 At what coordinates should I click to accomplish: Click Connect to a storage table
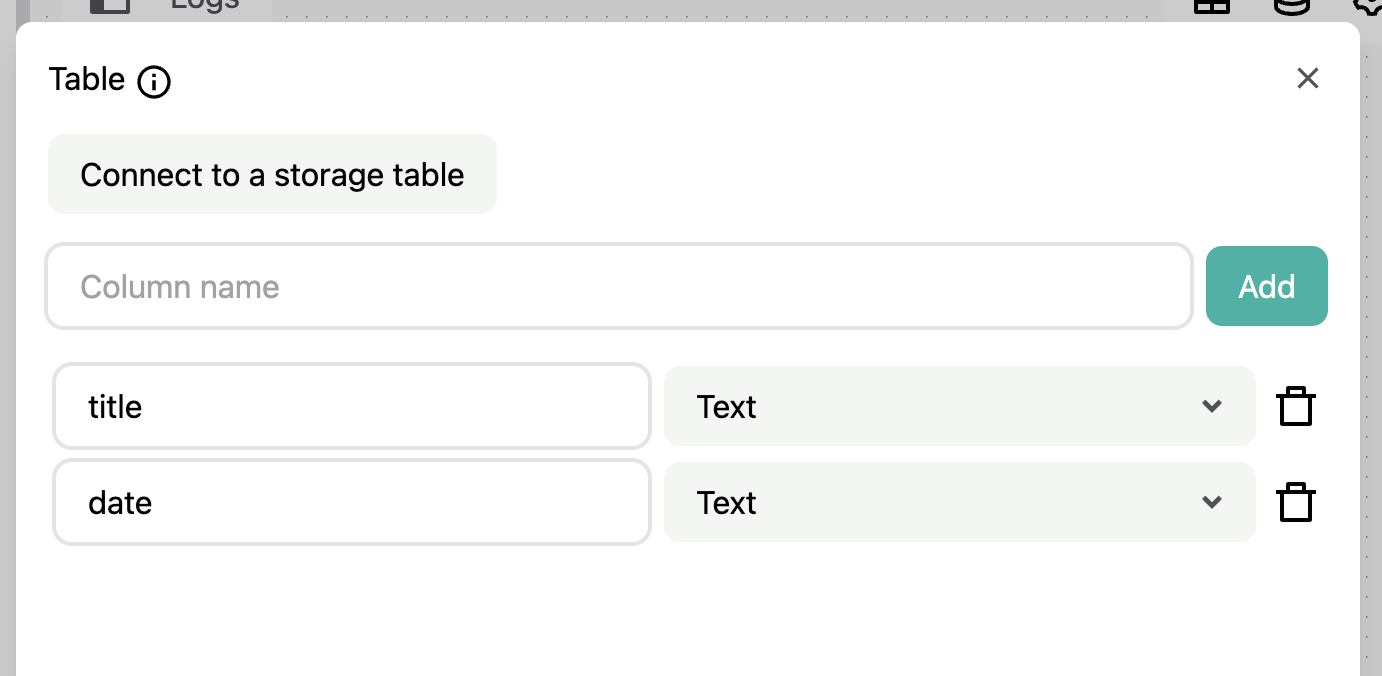pyautogui.click(x=272, y=175)
